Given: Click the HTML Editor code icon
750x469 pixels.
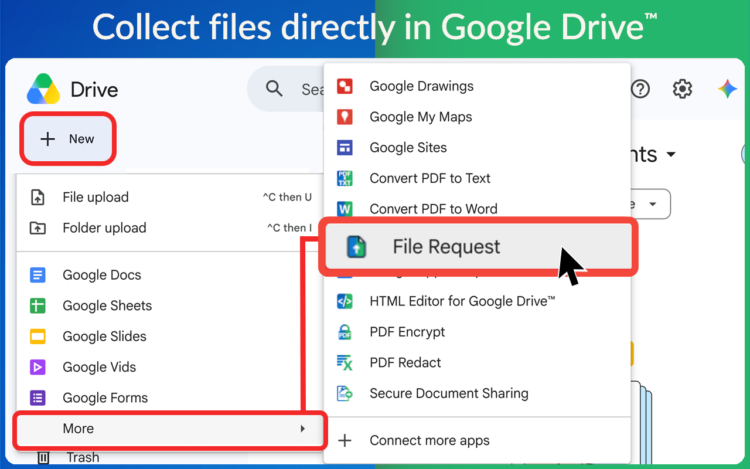Looking at the screenshot, I should (345, 301).
